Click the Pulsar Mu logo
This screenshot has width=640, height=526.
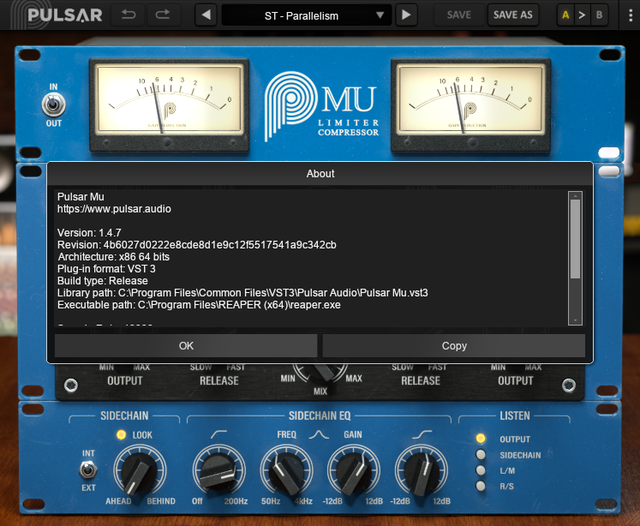pos(322,107)
